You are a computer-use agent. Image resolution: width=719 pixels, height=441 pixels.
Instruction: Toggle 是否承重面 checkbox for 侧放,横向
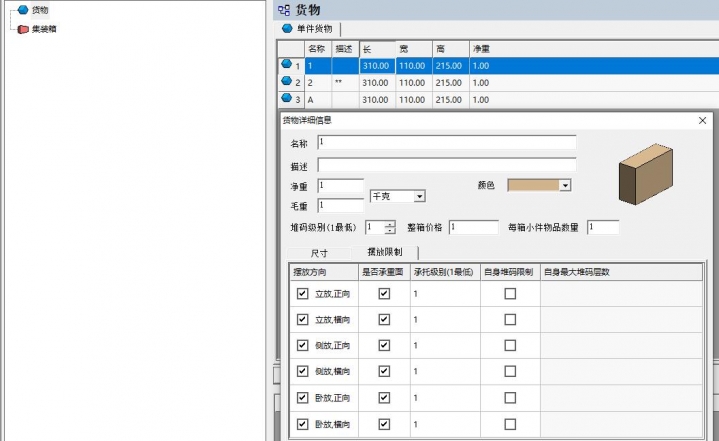(384, 371)
